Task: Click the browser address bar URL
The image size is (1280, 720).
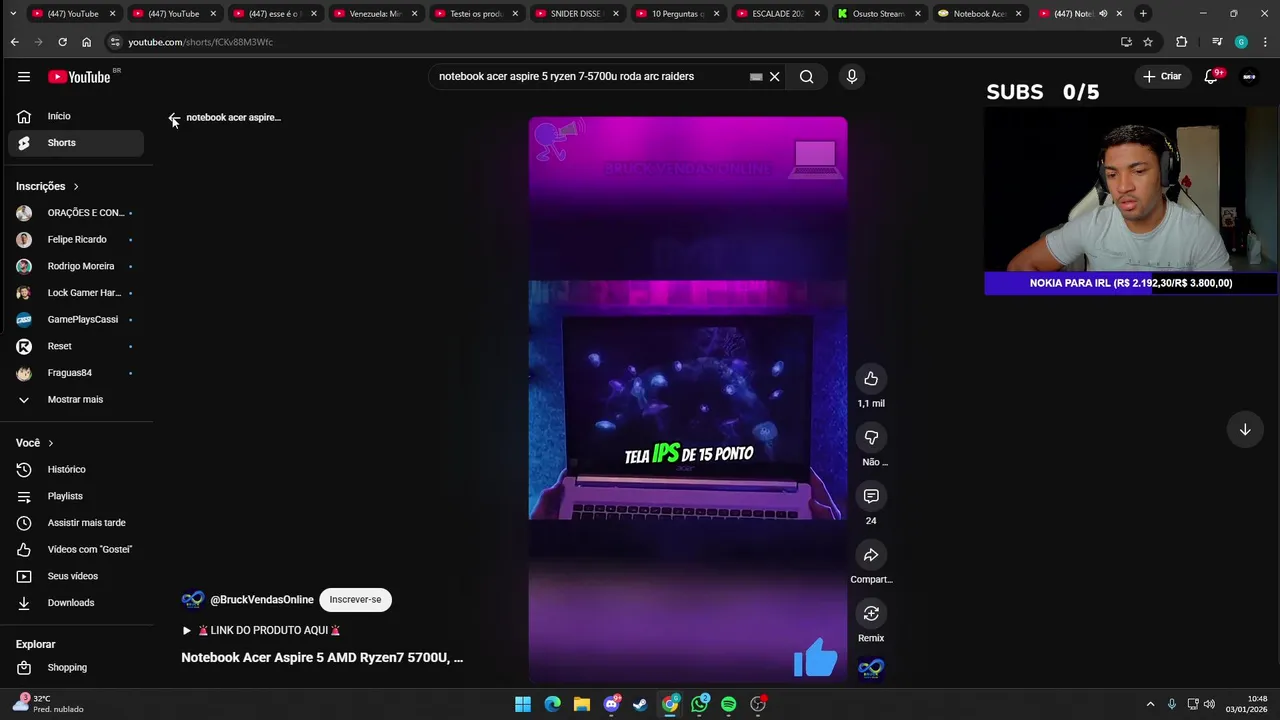Action: (200, 42)
